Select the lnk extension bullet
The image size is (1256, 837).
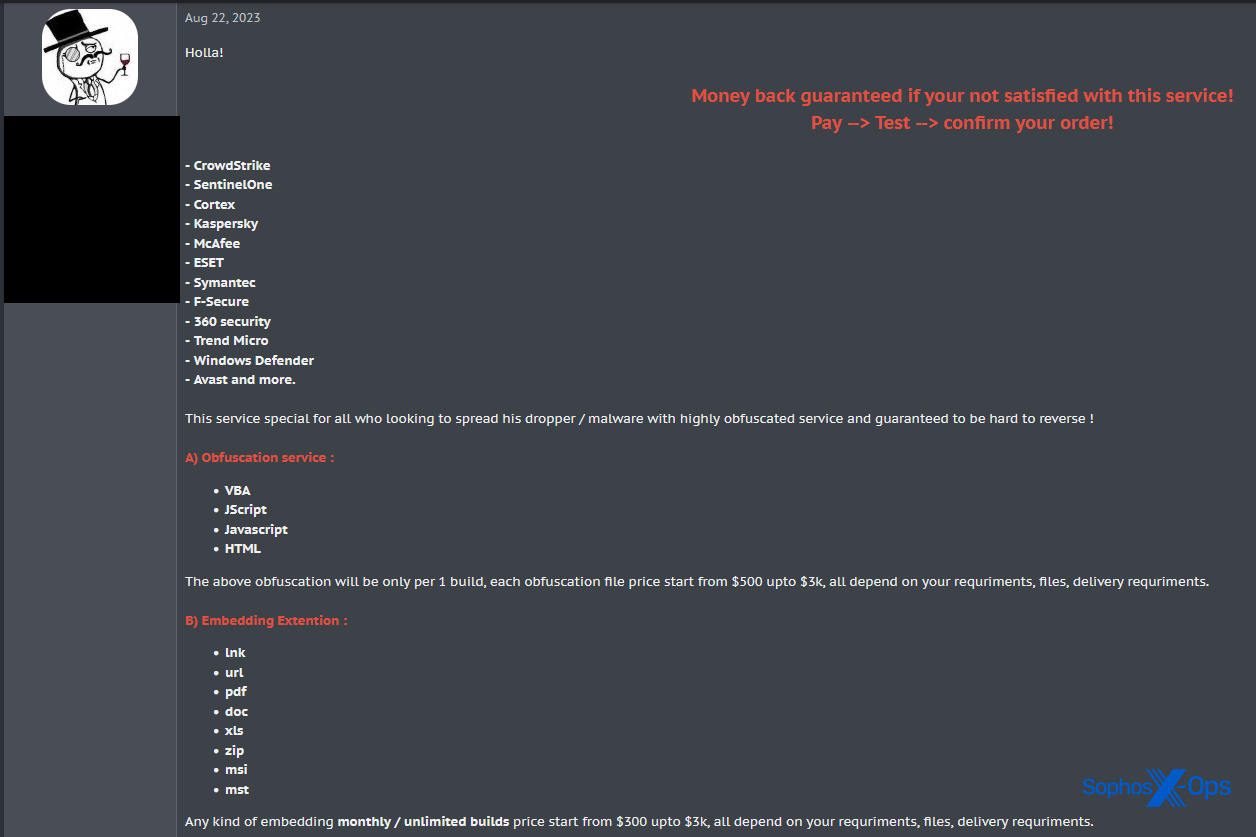[x=235, y=653]
